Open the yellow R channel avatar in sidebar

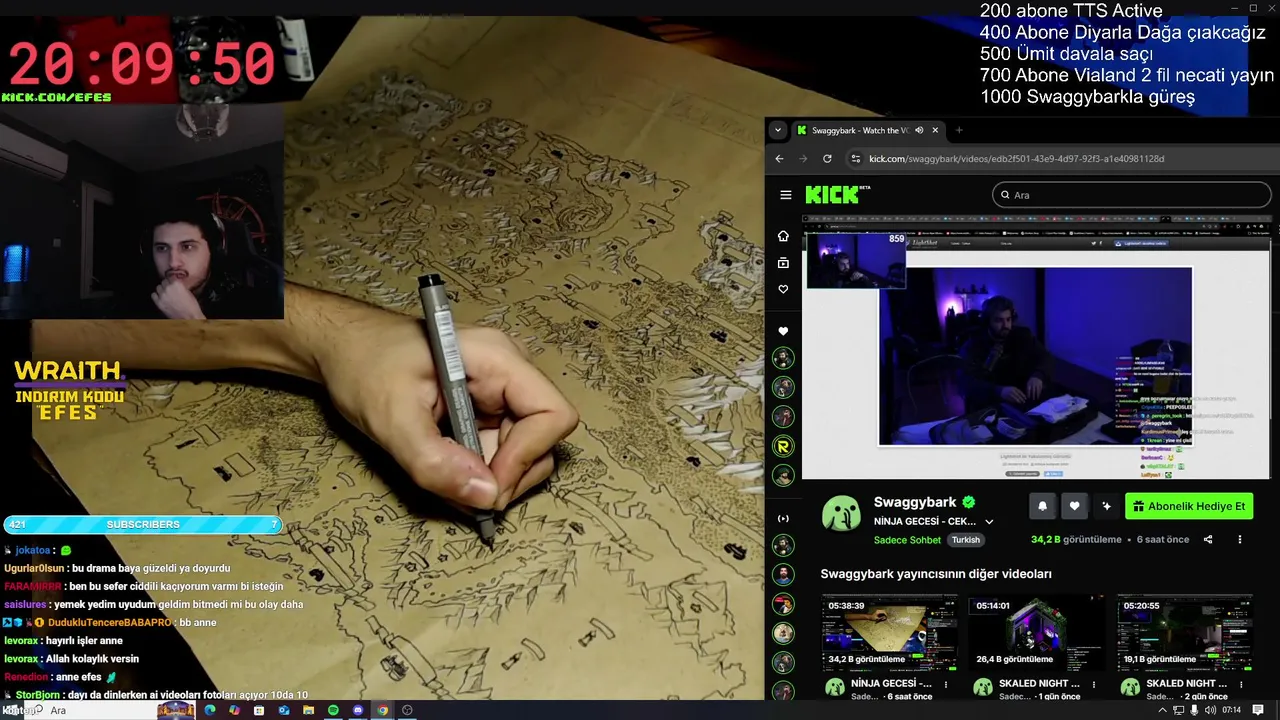click(783, 446)
